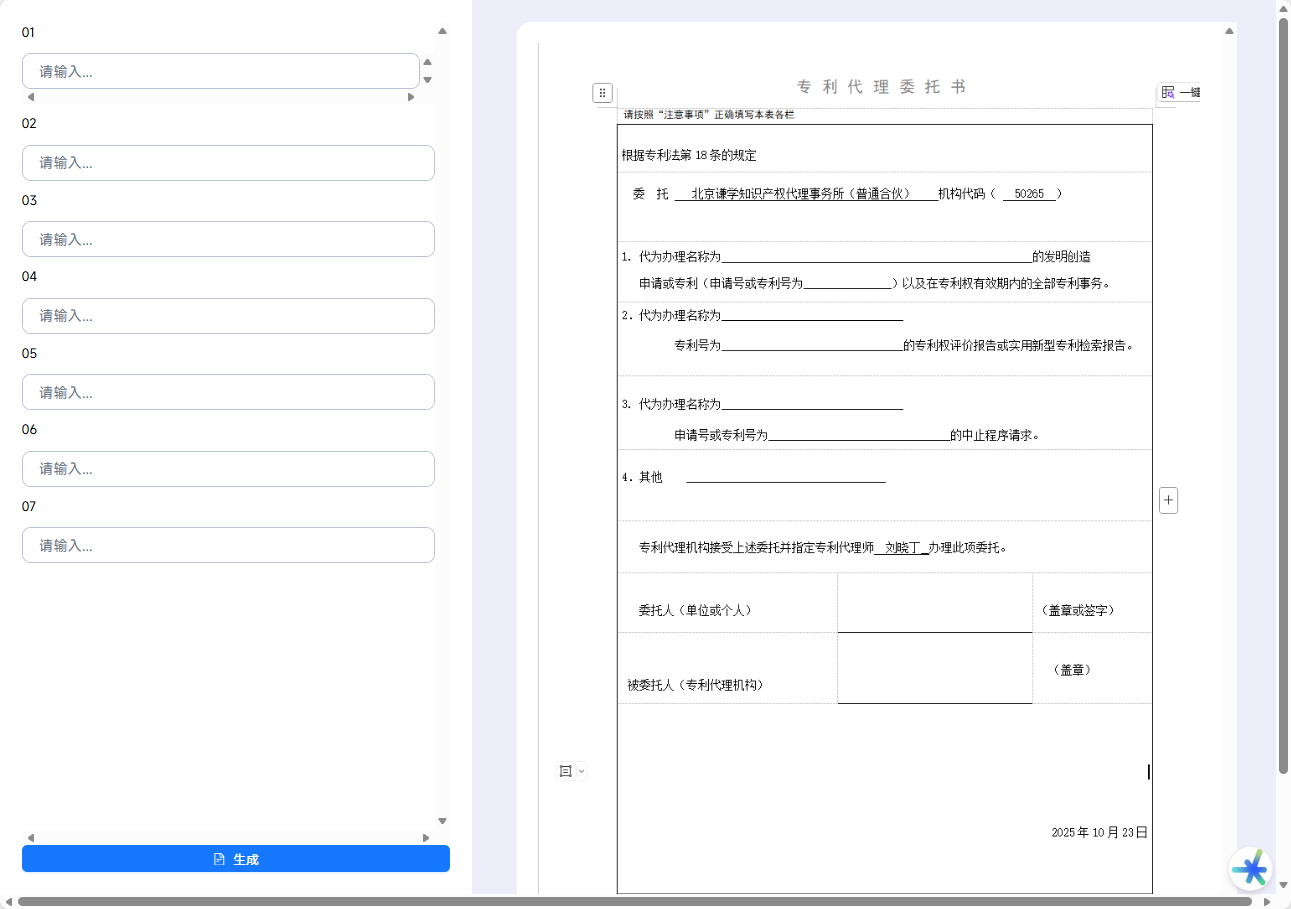Viewport: 1291px width, 909px height.
Task: Click the input field under label 07
Action: [228, 545]
